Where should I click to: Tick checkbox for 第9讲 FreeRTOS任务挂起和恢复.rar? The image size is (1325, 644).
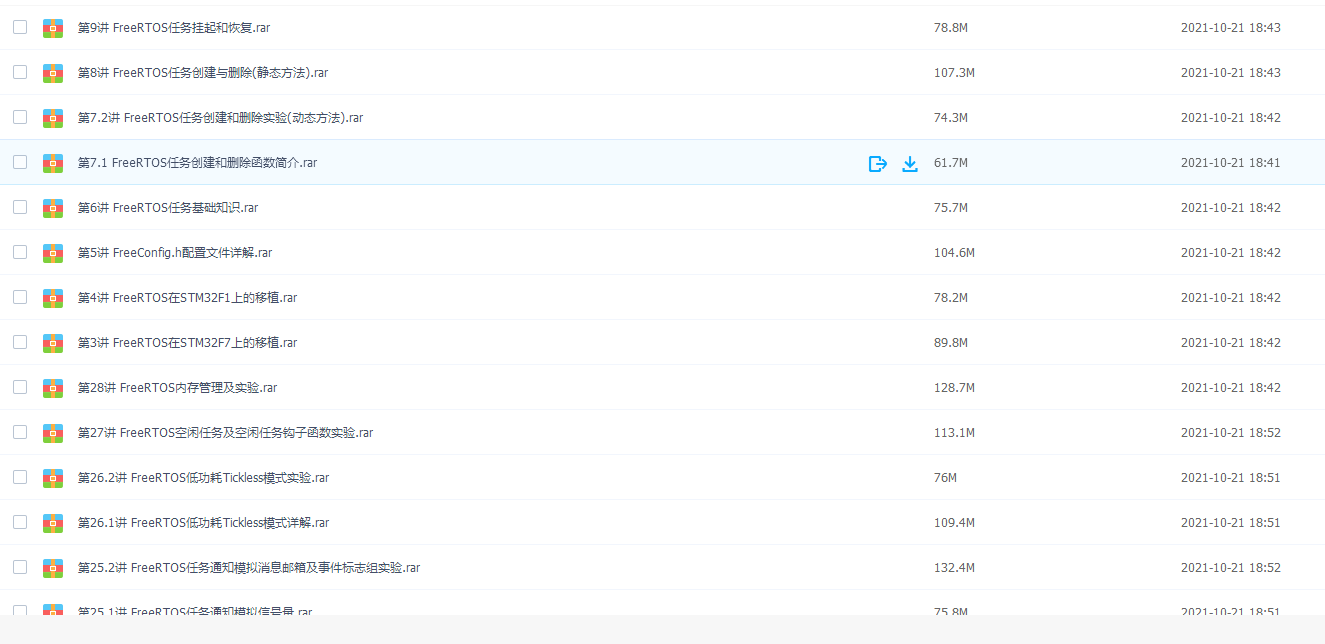(20, 27)
